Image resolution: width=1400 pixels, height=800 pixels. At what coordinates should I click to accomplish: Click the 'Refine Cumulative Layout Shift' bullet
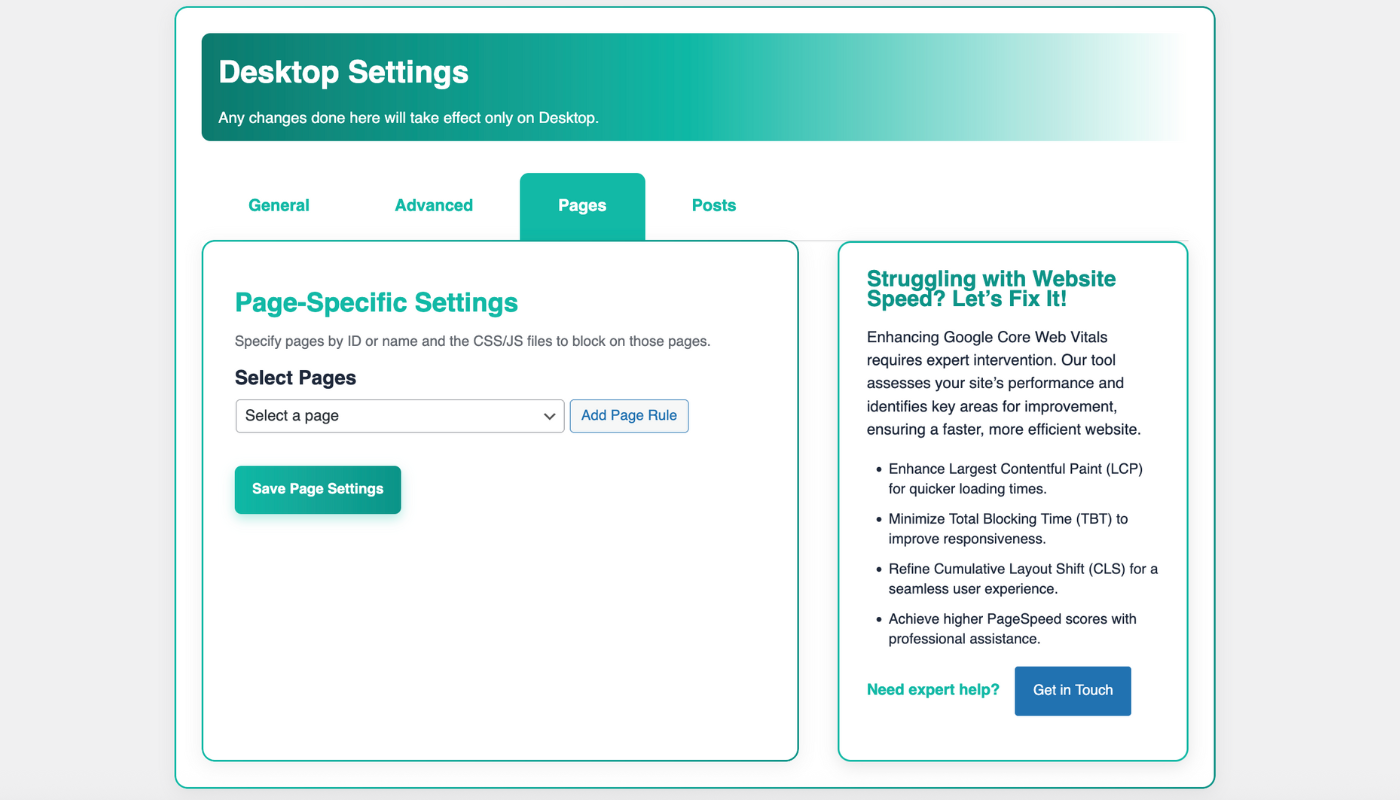point(1023,579)
